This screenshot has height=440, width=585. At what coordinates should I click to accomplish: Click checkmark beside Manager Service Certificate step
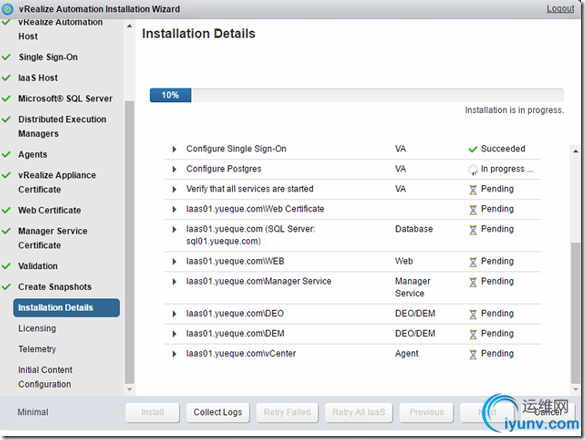click(6, 231)
